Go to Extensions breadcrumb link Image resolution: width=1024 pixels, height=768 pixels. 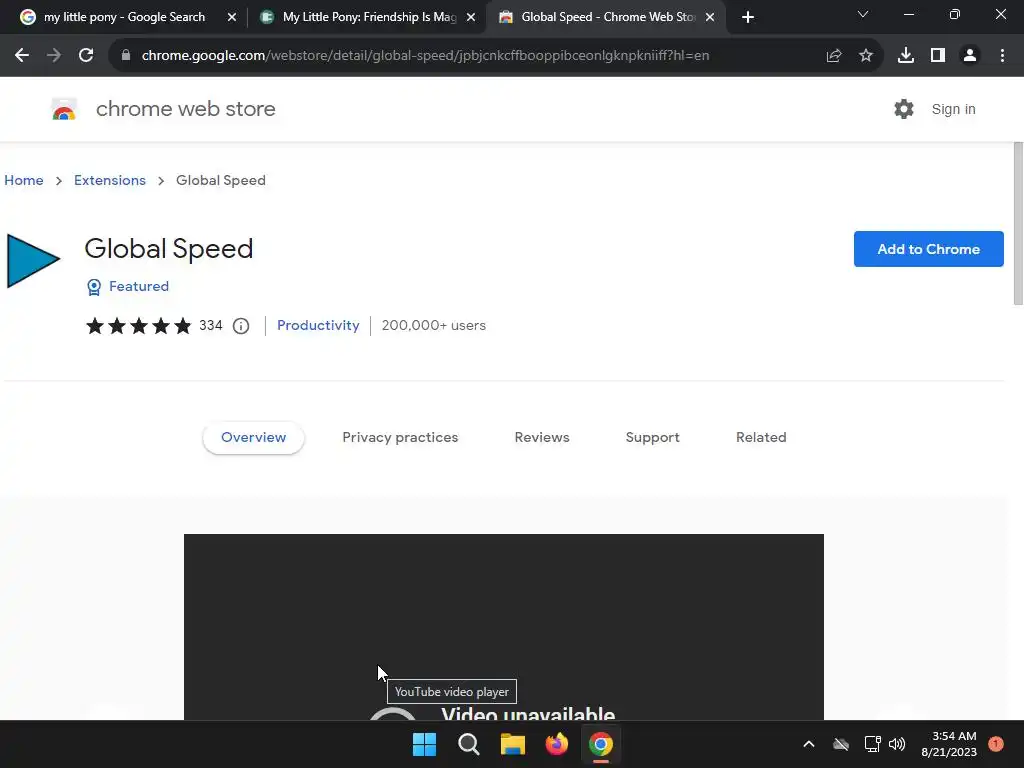(x=110, y=180)
